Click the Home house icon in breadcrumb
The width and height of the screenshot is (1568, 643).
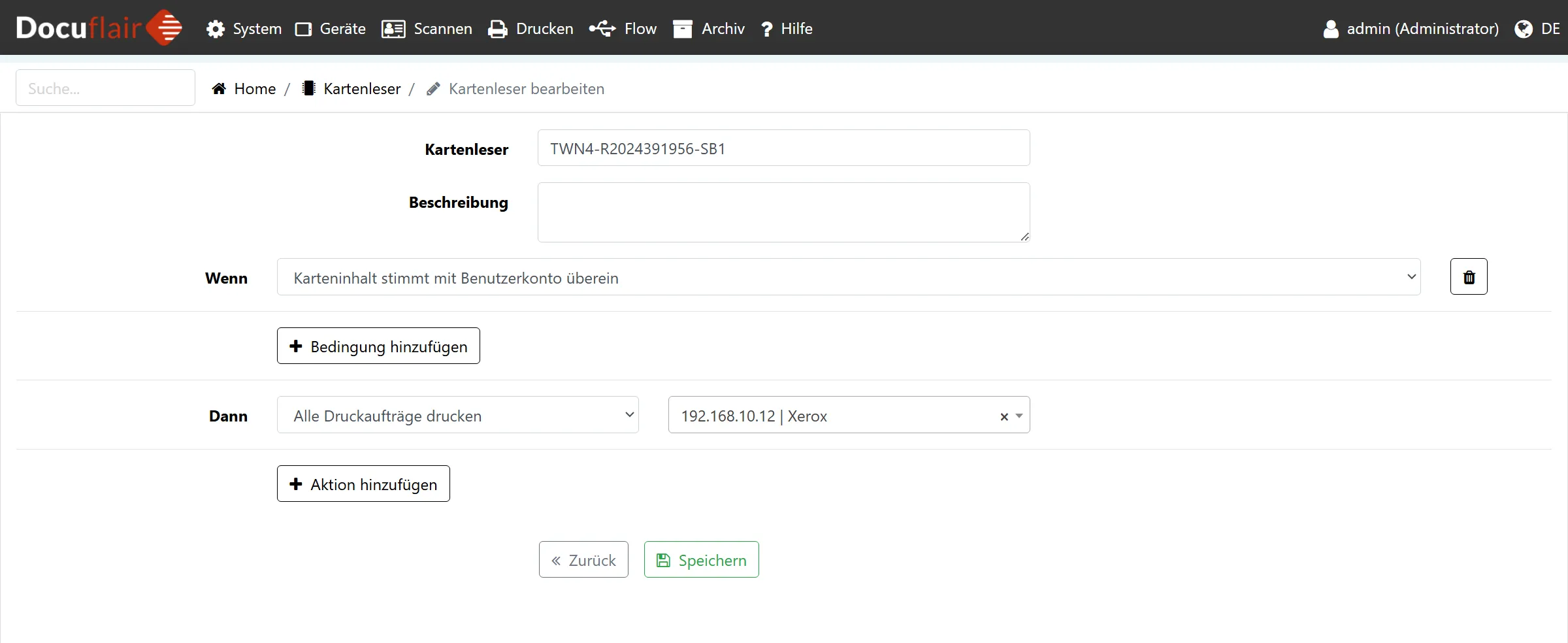tap(219, 89)
